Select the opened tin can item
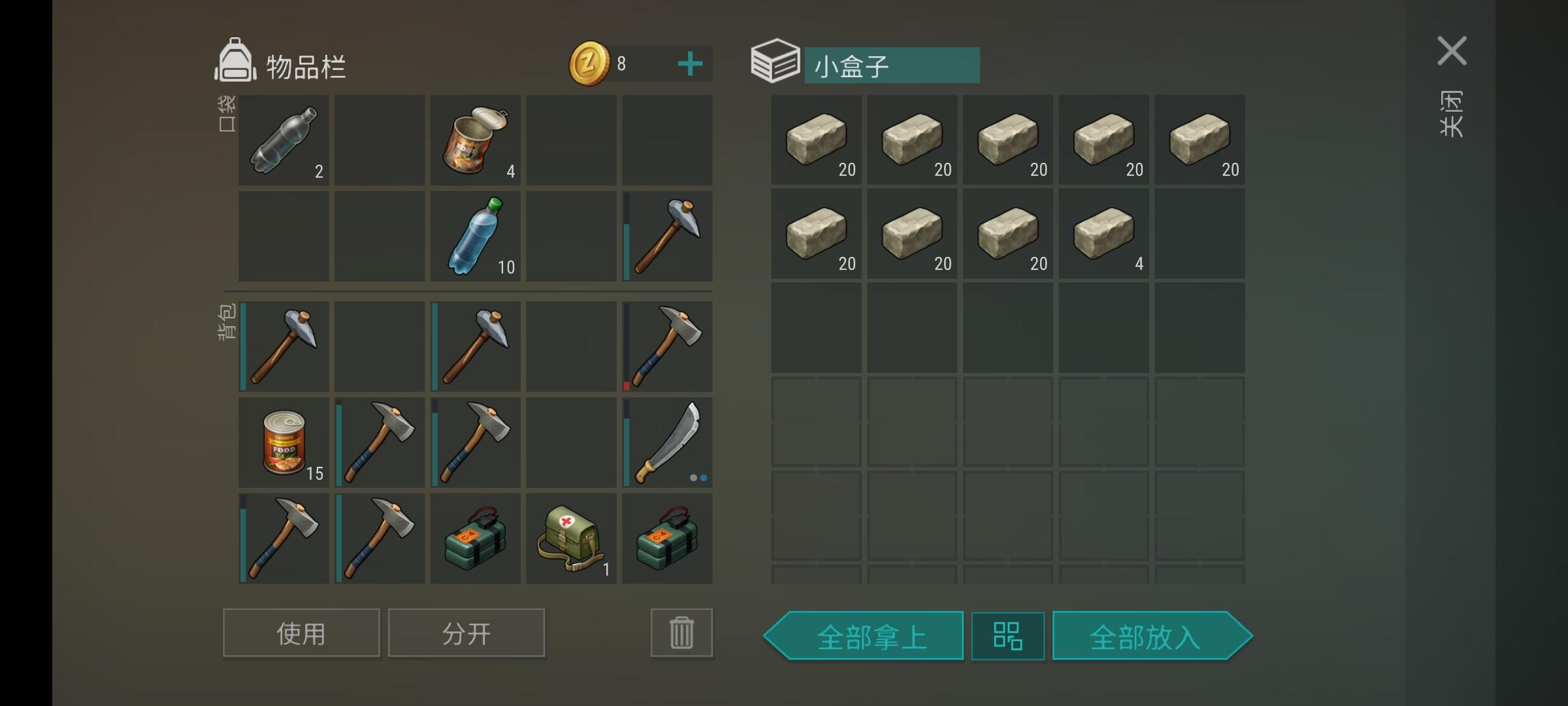The height and width of the screenshot is (706, 1568). (475, 140)
